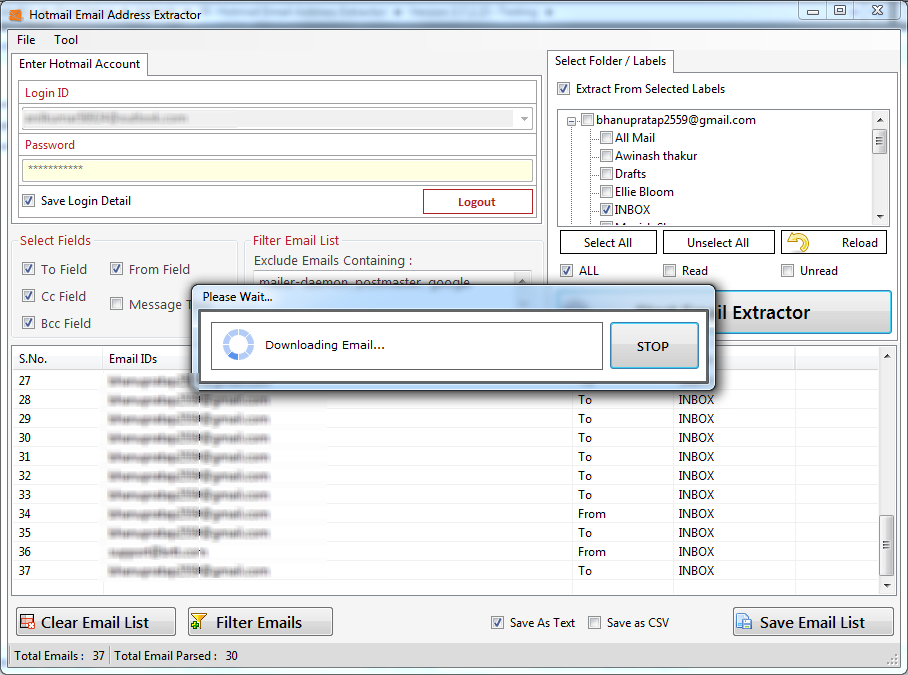Enable the Message checkbox in Select Fields
Screen dimensions: 908x675
coord(116,304)
